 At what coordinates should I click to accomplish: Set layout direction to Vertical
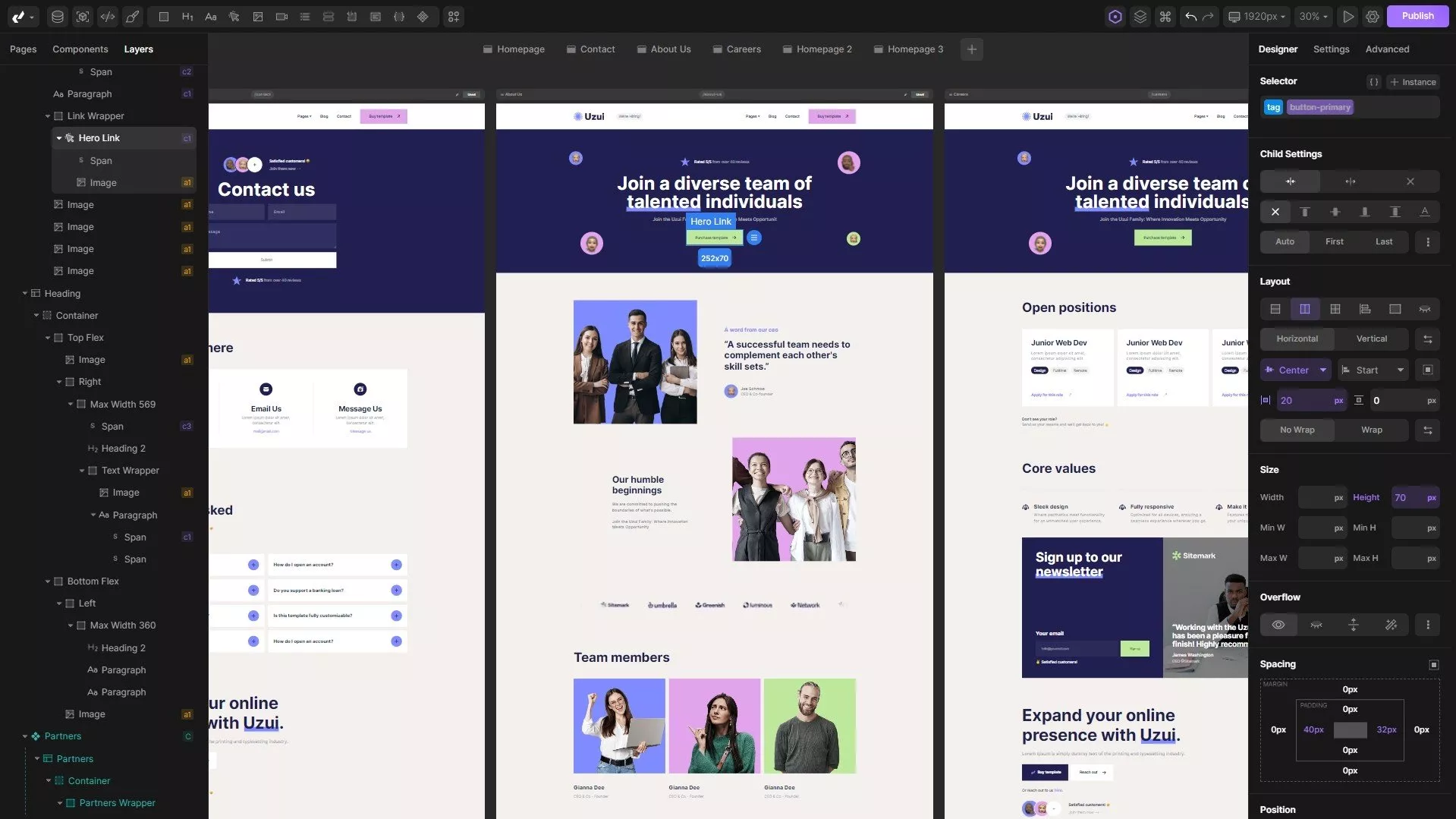tap(1371, 339)
